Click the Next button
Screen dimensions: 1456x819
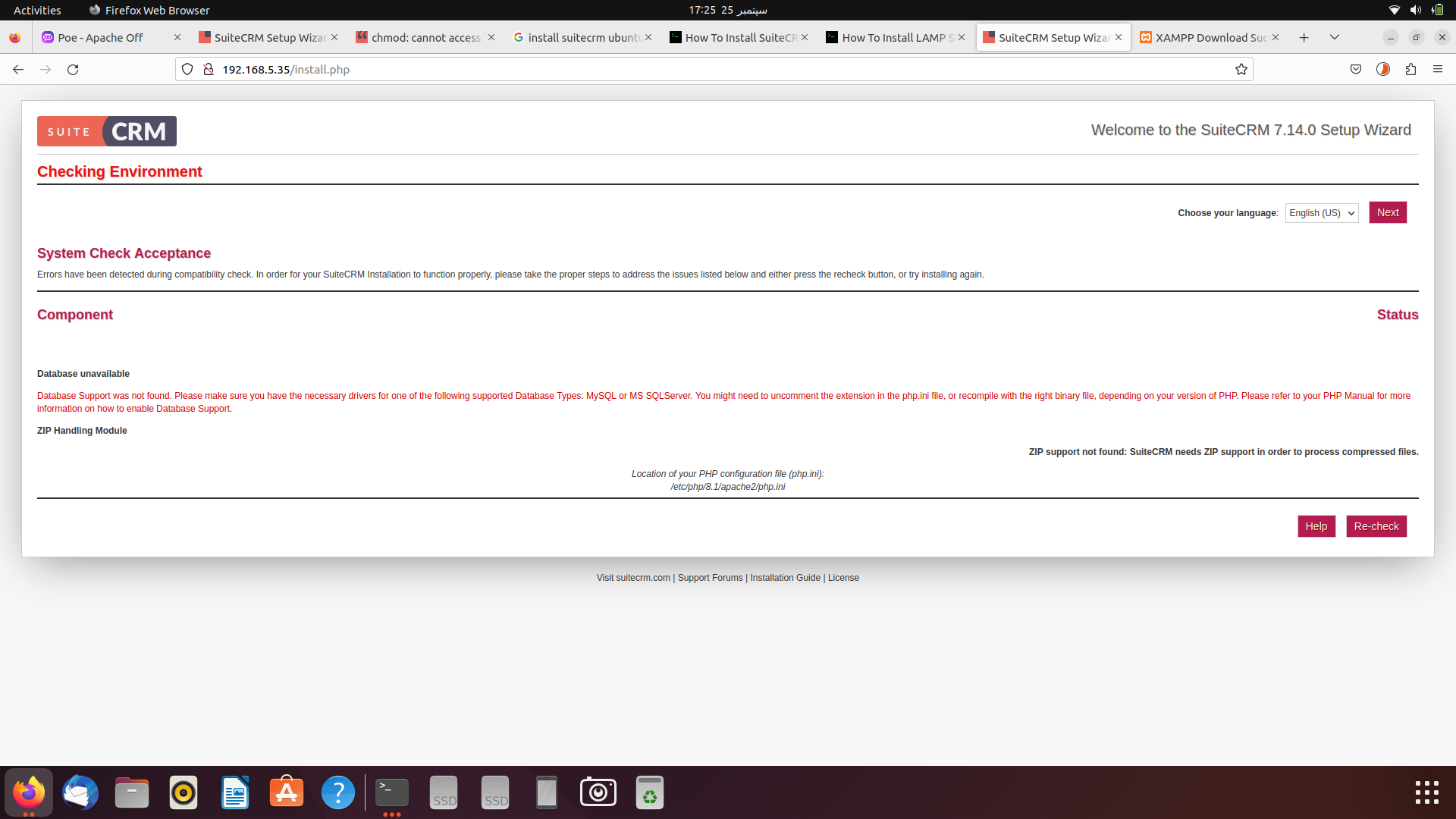coord(1388,212)
